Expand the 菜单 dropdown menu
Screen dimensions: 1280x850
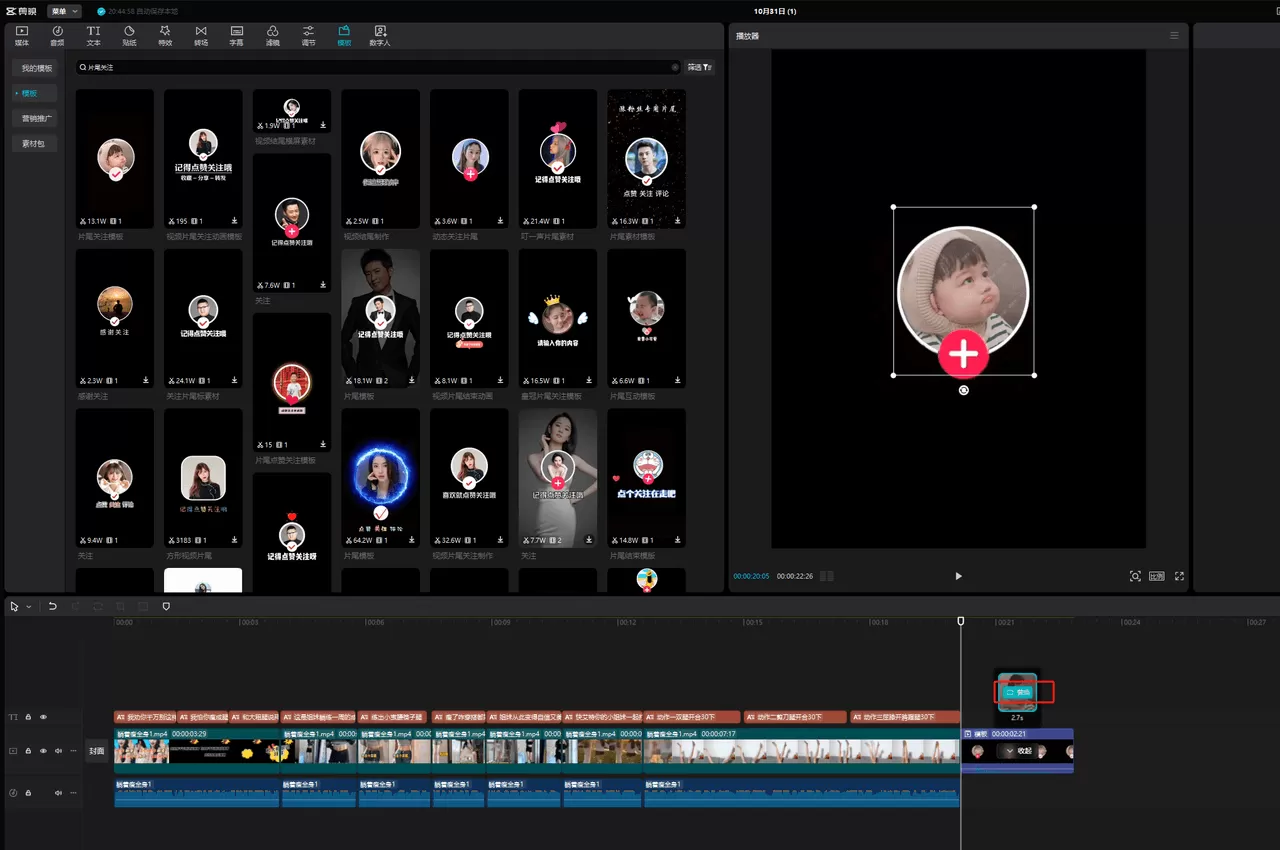click(x=64, y=11)
